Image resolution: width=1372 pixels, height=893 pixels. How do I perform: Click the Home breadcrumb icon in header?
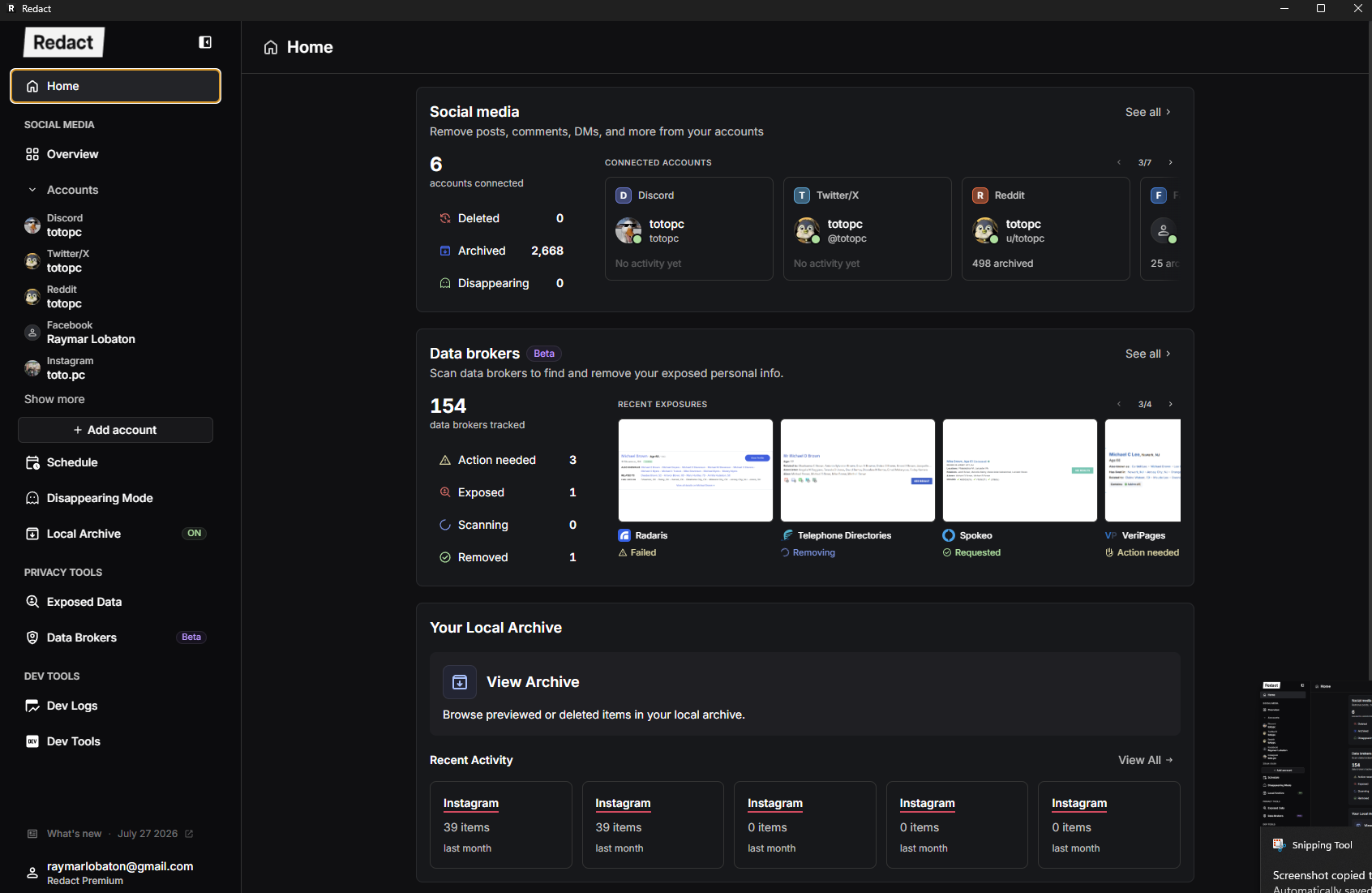click(x=271, y=47)
